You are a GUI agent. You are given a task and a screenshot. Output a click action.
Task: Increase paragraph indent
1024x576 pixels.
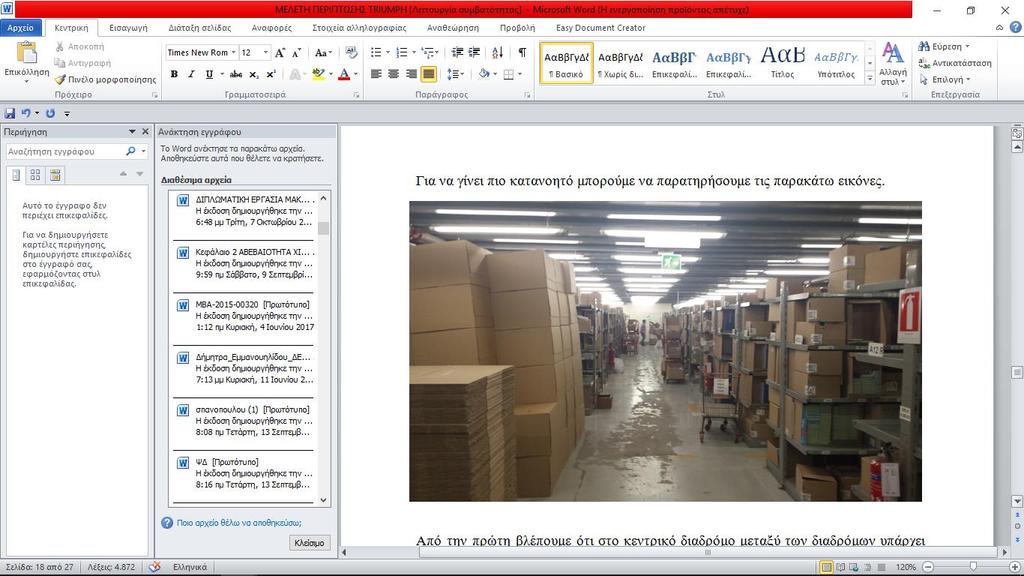[x=474, y=52]
